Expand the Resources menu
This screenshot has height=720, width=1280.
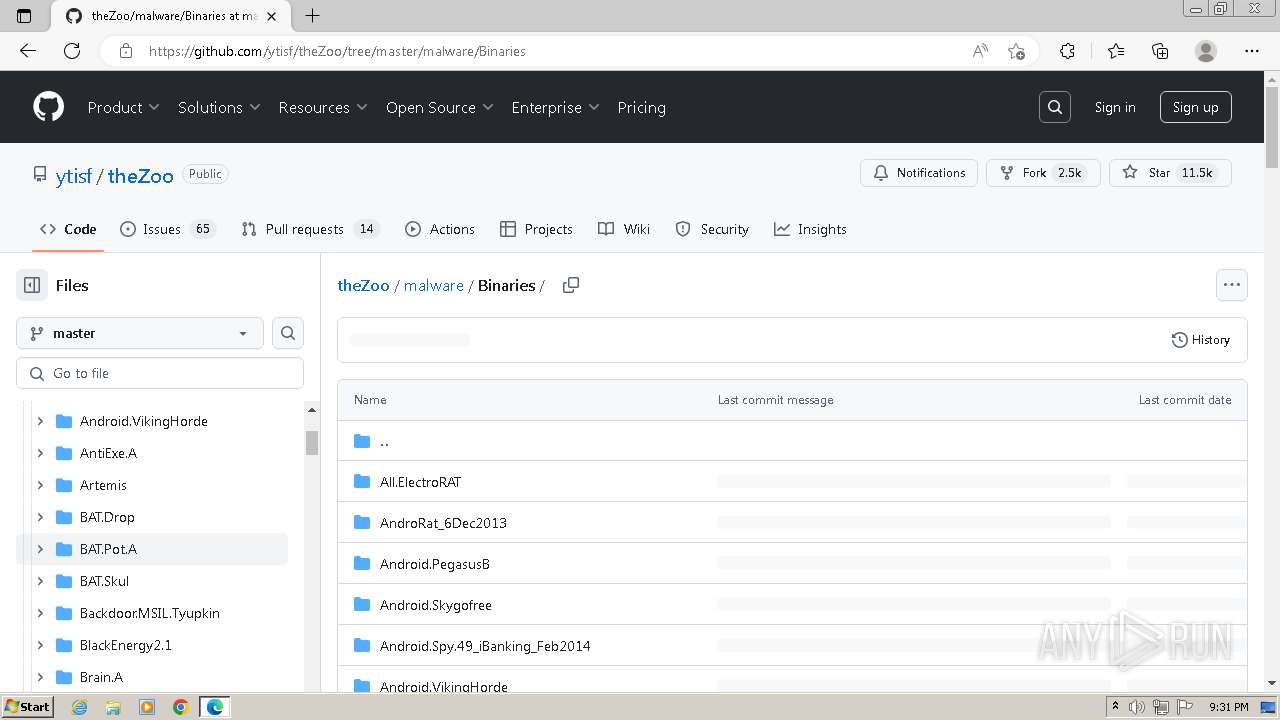point(323,107)
